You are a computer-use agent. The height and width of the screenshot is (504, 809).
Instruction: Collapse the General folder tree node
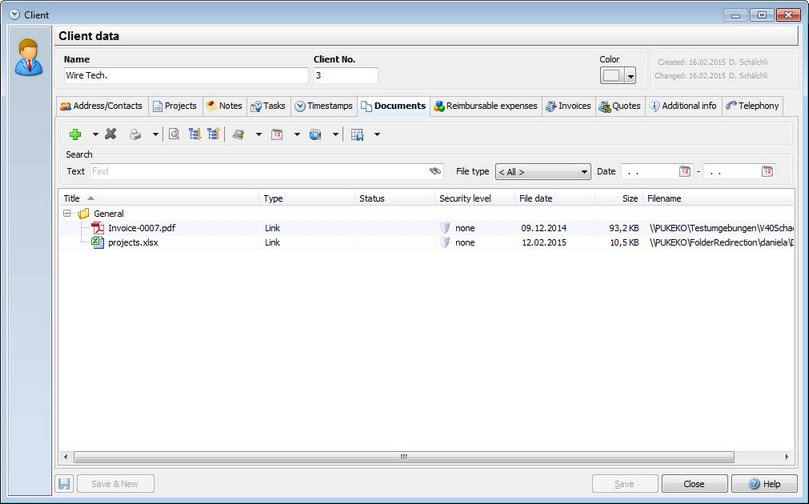point(67,213)
